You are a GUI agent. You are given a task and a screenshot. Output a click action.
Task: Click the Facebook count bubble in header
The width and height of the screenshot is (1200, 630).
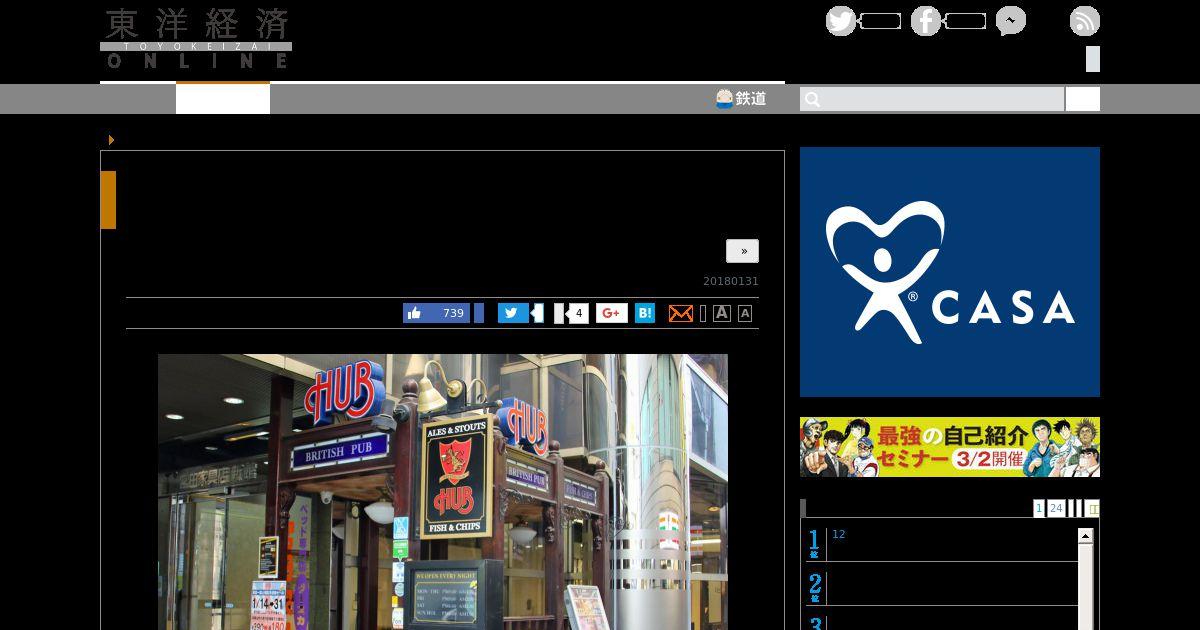[965, 21]
